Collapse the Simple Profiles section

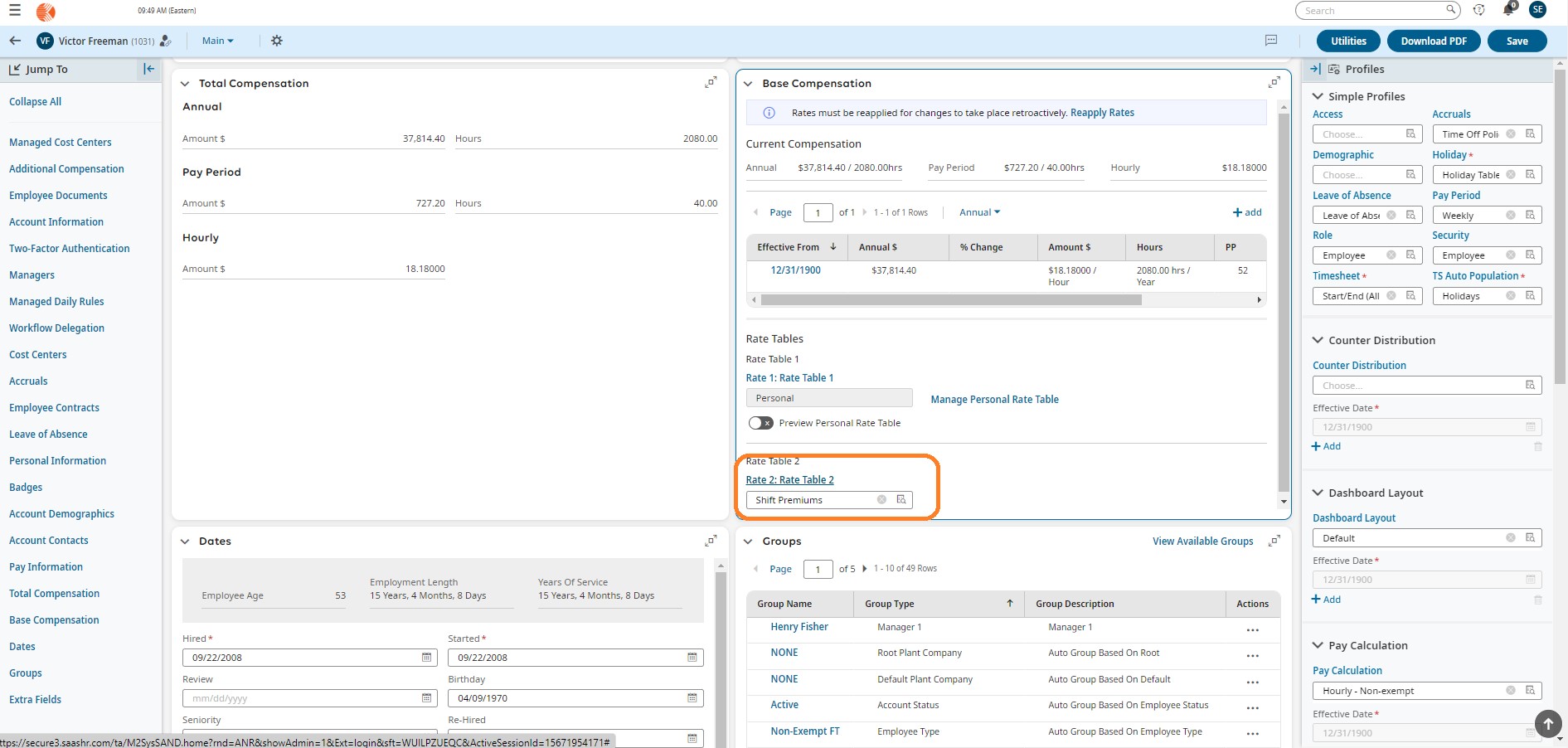point(1318,96)
